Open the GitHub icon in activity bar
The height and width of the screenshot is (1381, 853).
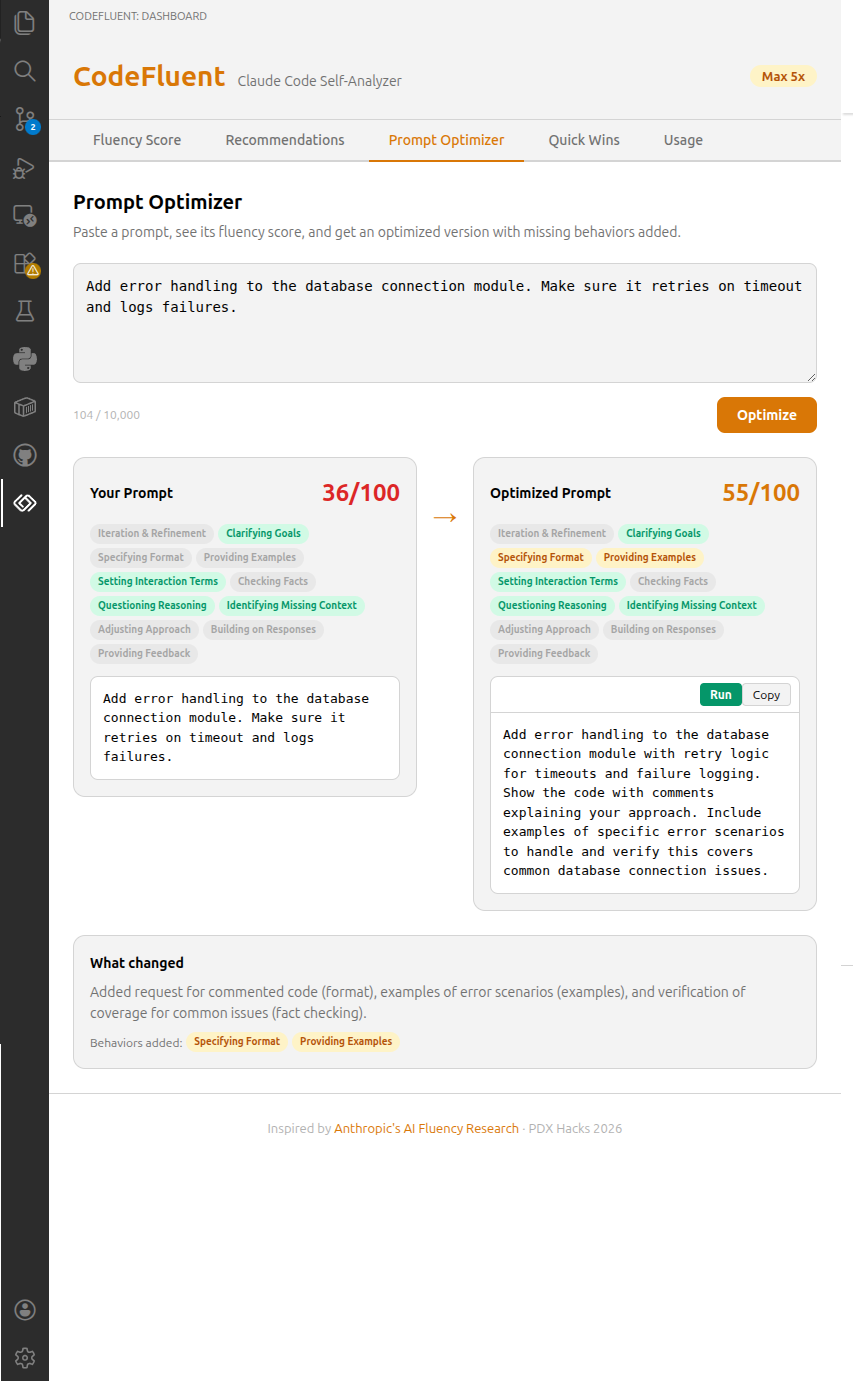pos(24,455)
